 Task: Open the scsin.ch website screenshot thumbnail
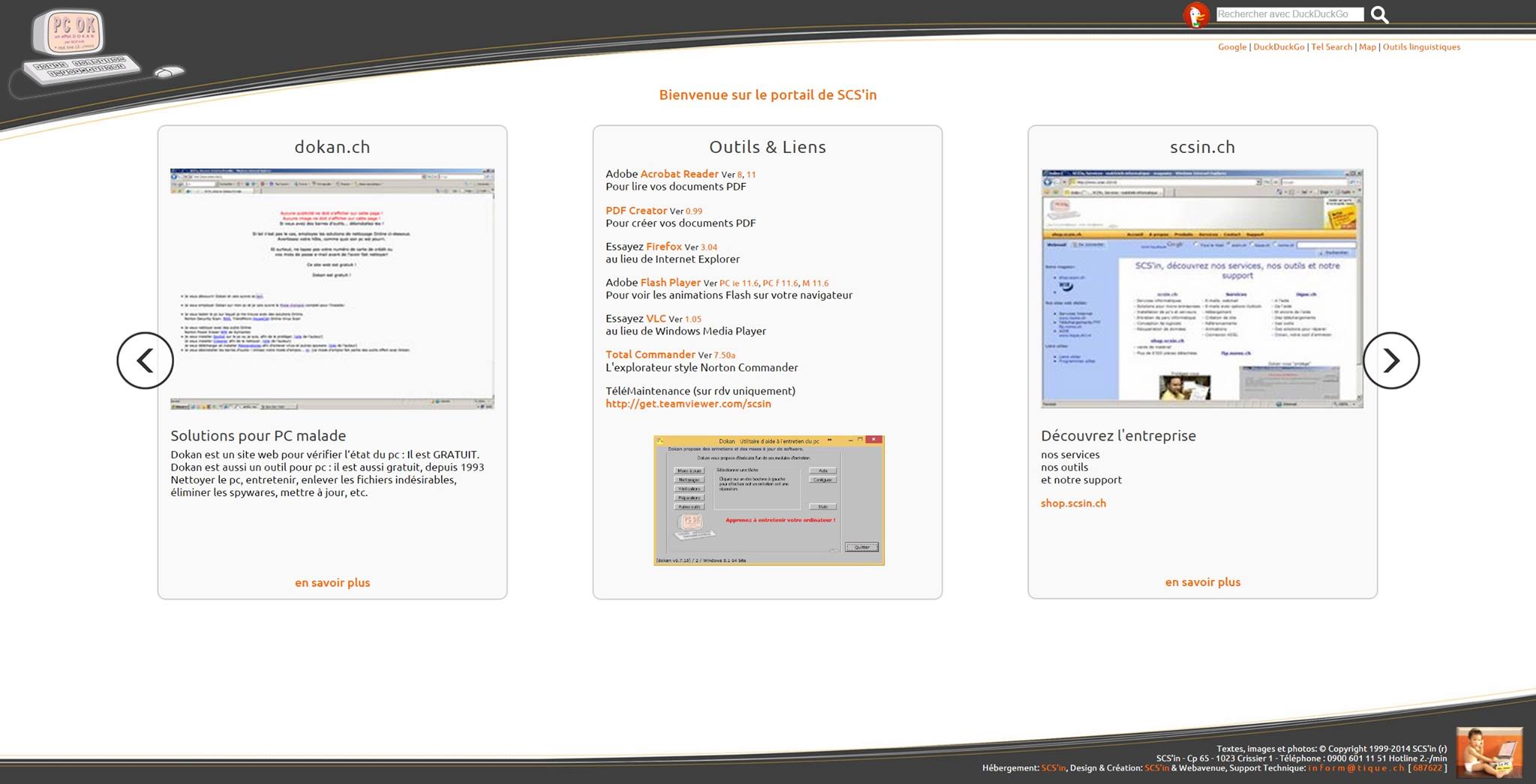tap(1202, 289)
